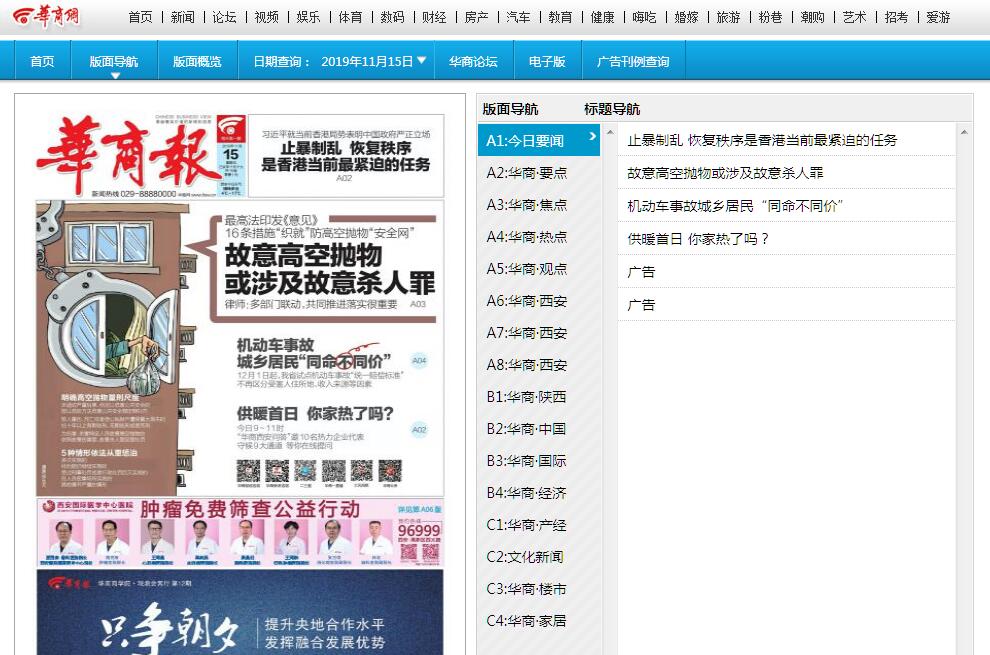
Task: Go to 汽车 channel in top nav
Action: [518, 17]
